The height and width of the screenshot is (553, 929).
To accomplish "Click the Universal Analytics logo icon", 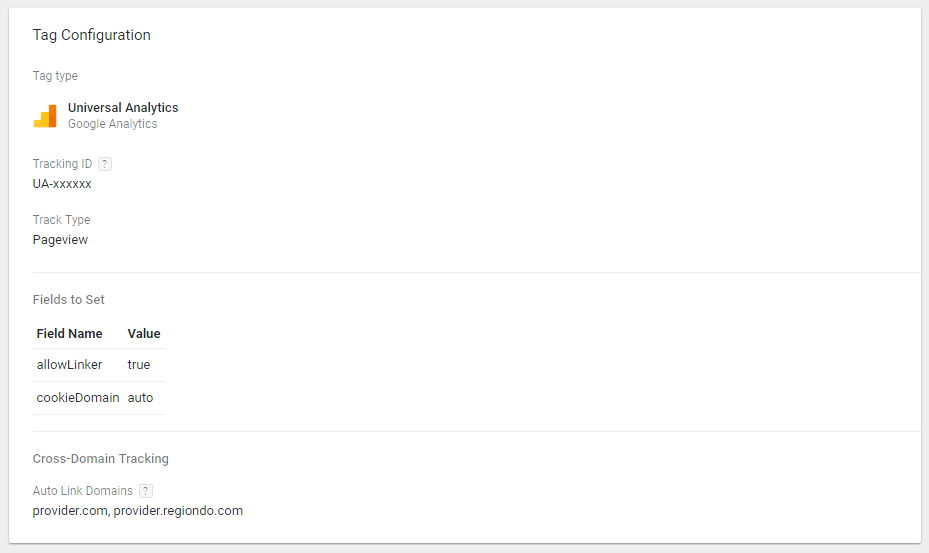I will (x=45, y=116).
